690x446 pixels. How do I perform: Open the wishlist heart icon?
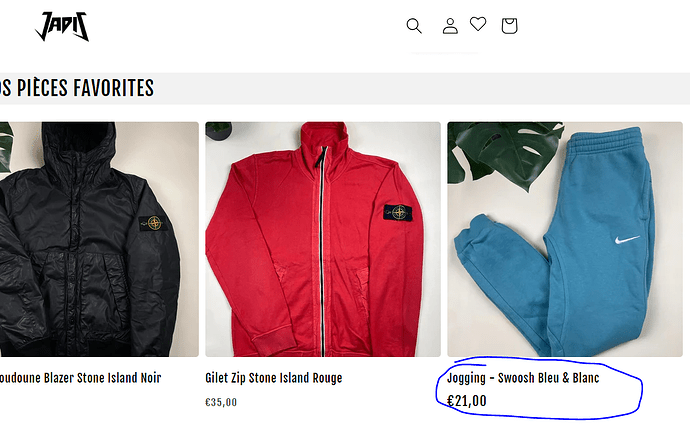(x=478, y=25)
